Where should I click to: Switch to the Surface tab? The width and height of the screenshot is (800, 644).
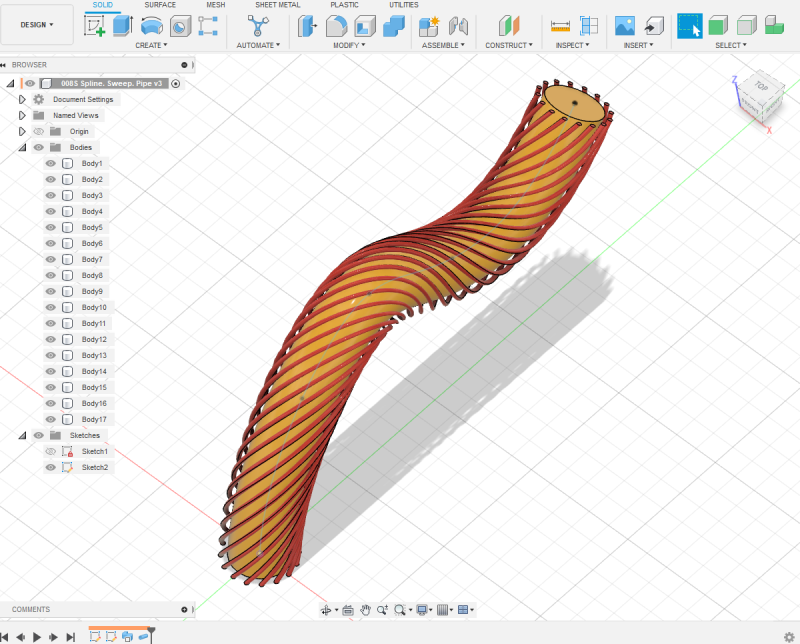coord(160,5)
